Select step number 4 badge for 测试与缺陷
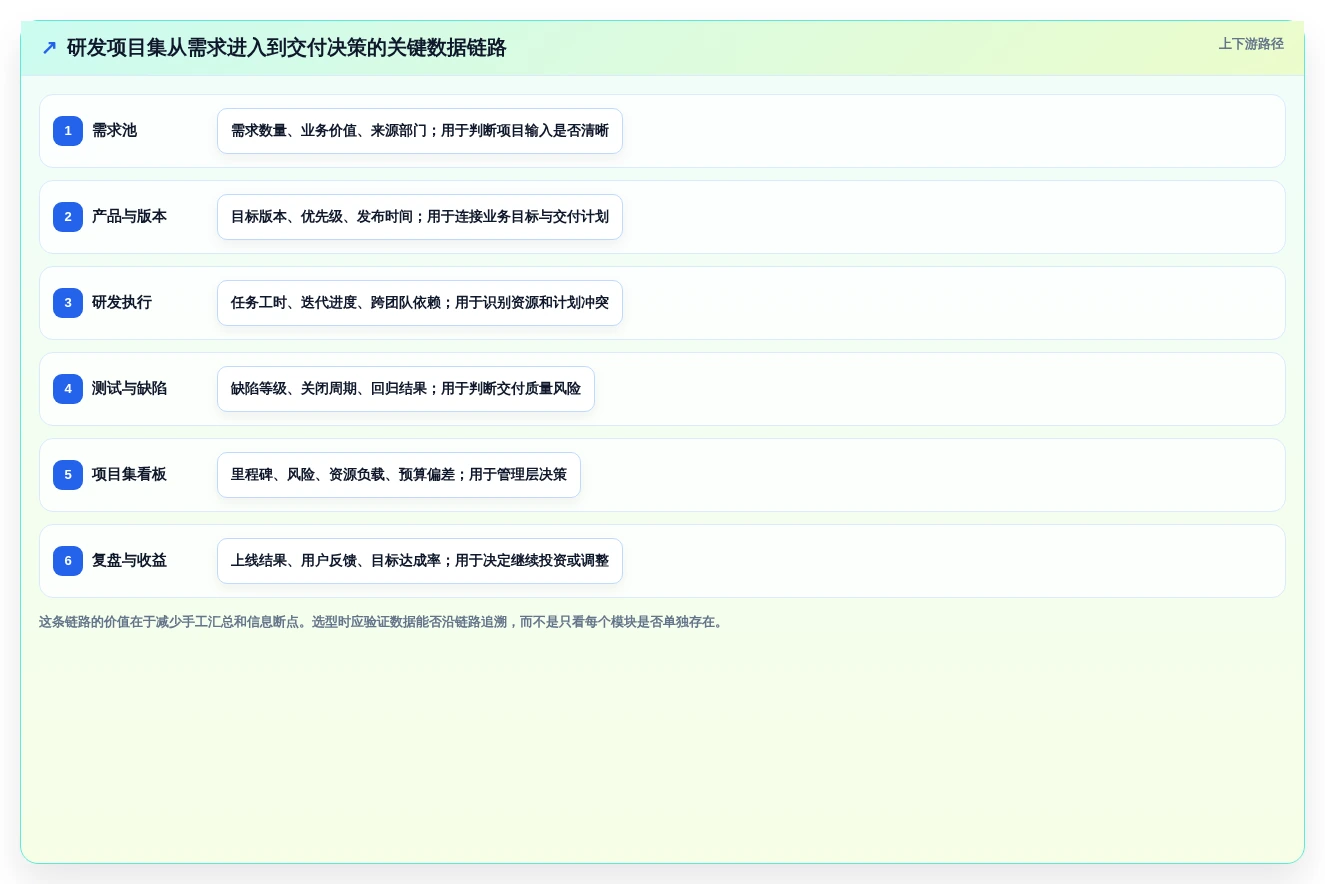The width and height of the screenshot is (1325, 884). coord(68,389)
